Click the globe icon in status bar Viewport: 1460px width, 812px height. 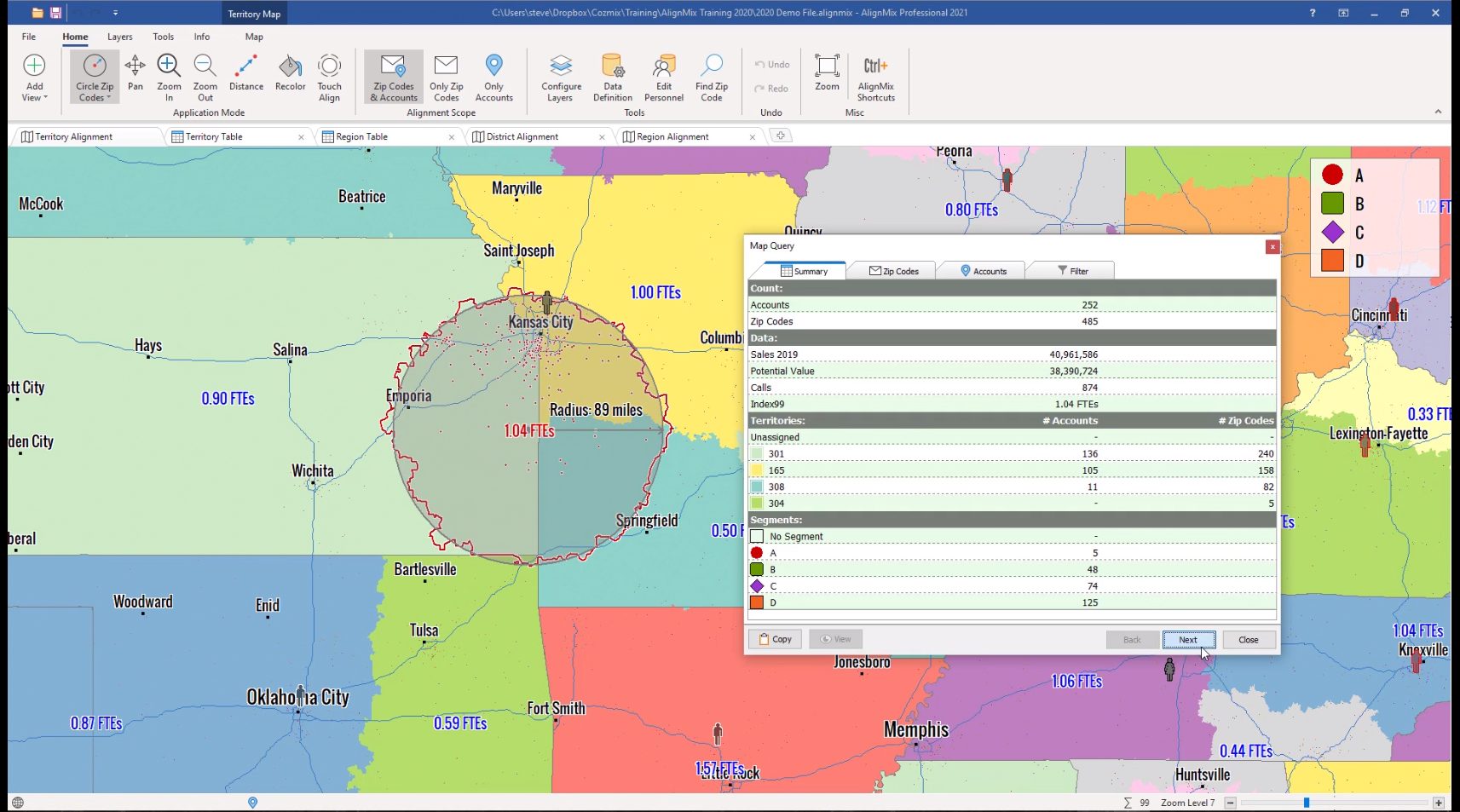(18, 803)
